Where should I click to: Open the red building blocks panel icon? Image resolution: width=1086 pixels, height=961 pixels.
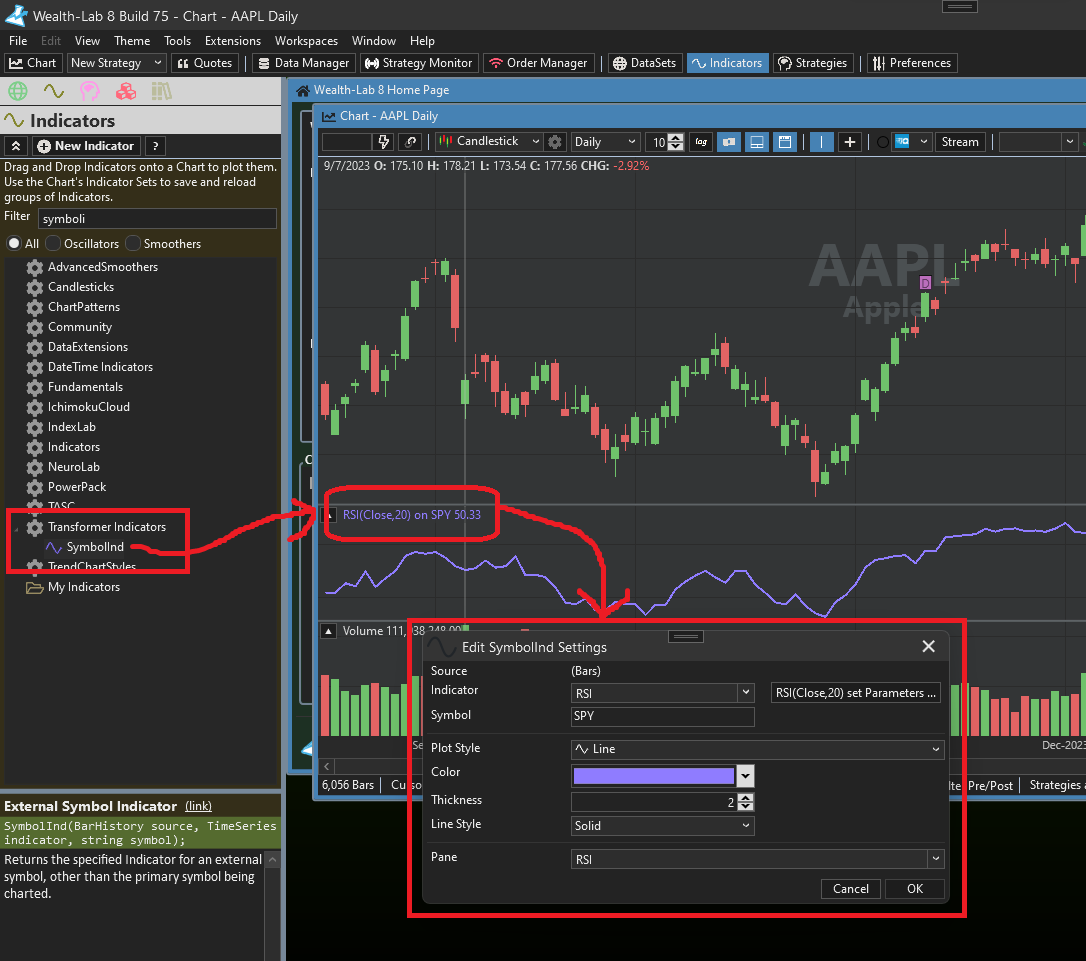click(x=125, y=92)
